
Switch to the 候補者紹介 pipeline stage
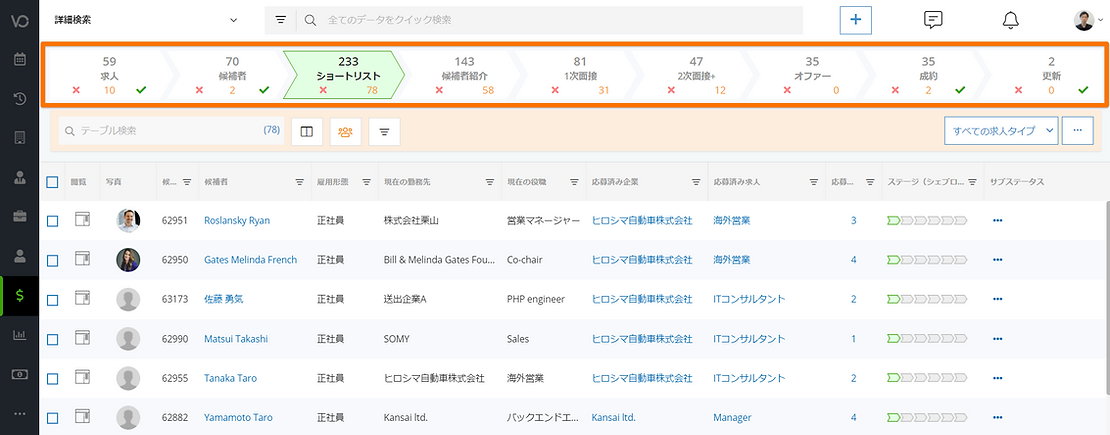pyautogui.click(x=464, y=75)
